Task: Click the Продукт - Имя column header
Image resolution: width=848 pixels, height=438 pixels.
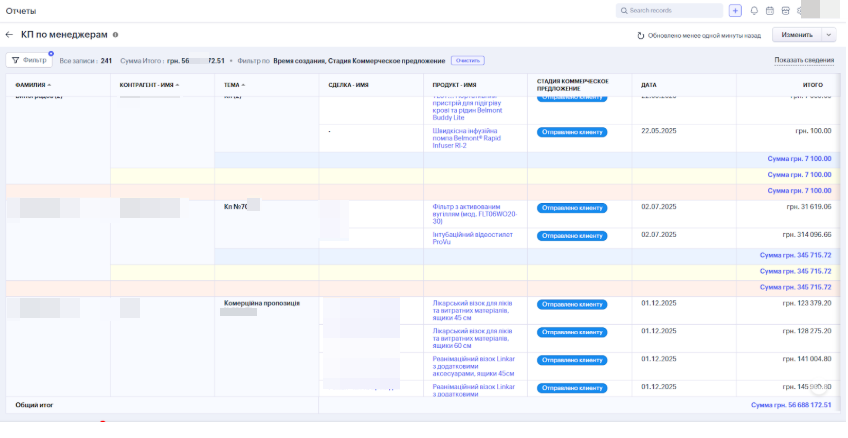Action: [454, 85]
